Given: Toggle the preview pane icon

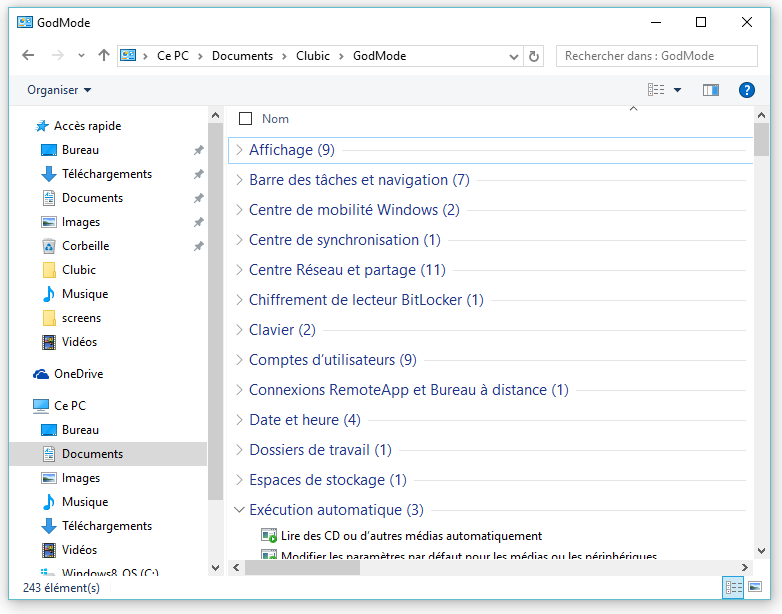Looking at the screenshot, I should 711,90.
